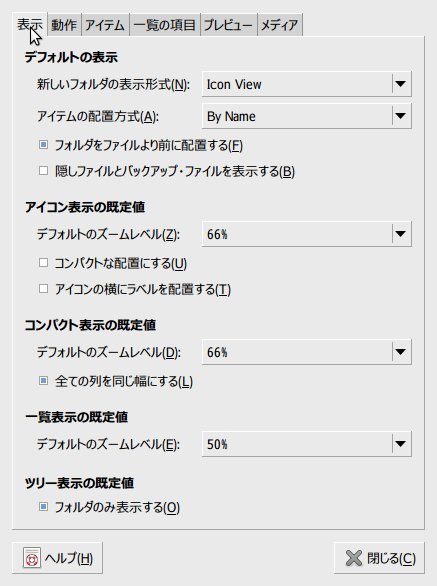The image size is (437, 586).
Task: Click the ヘルプ(H) button
Action: [57, 558]
